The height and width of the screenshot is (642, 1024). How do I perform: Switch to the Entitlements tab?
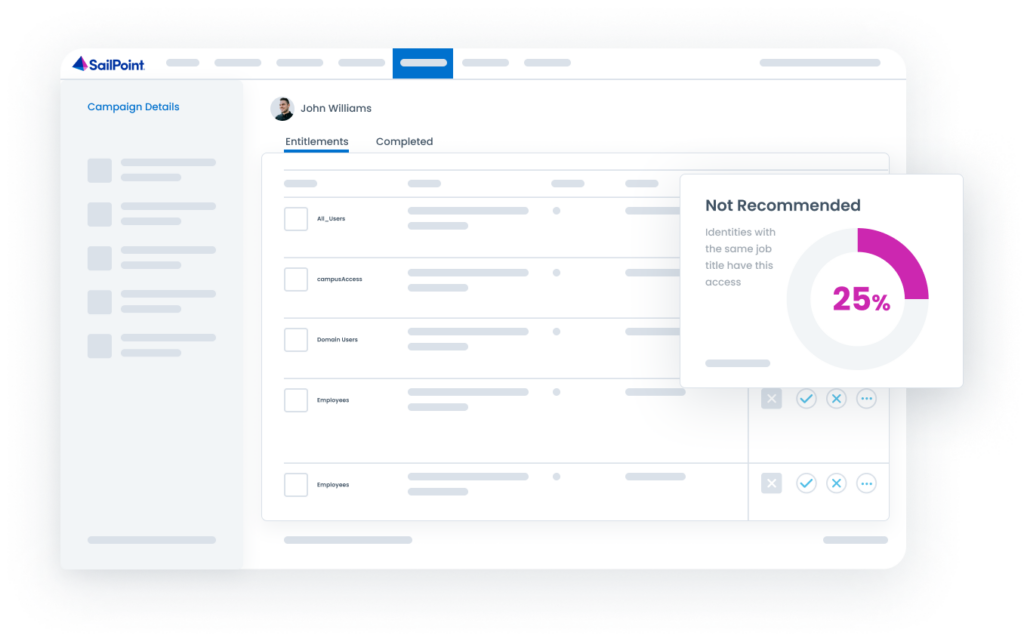(317, 142)
